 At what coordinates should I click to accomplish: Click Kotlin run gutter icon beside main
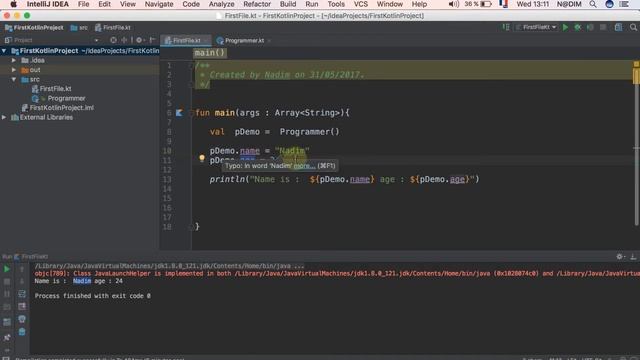tap(179, 113)
